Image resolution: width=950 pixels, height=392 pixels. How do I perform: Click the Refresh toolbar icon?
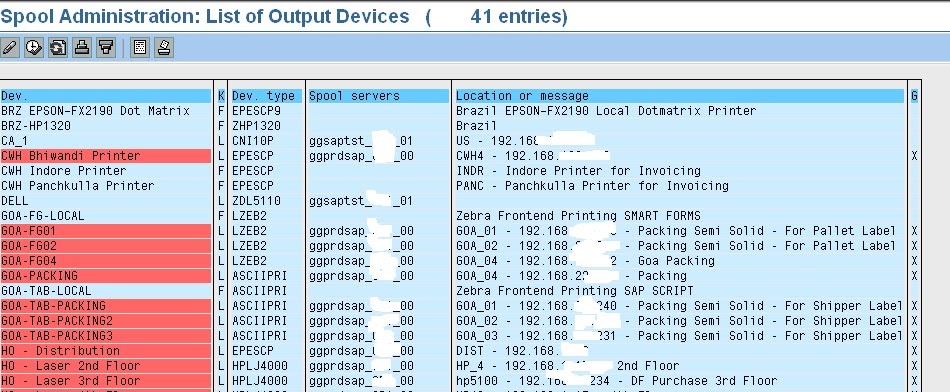58,47
